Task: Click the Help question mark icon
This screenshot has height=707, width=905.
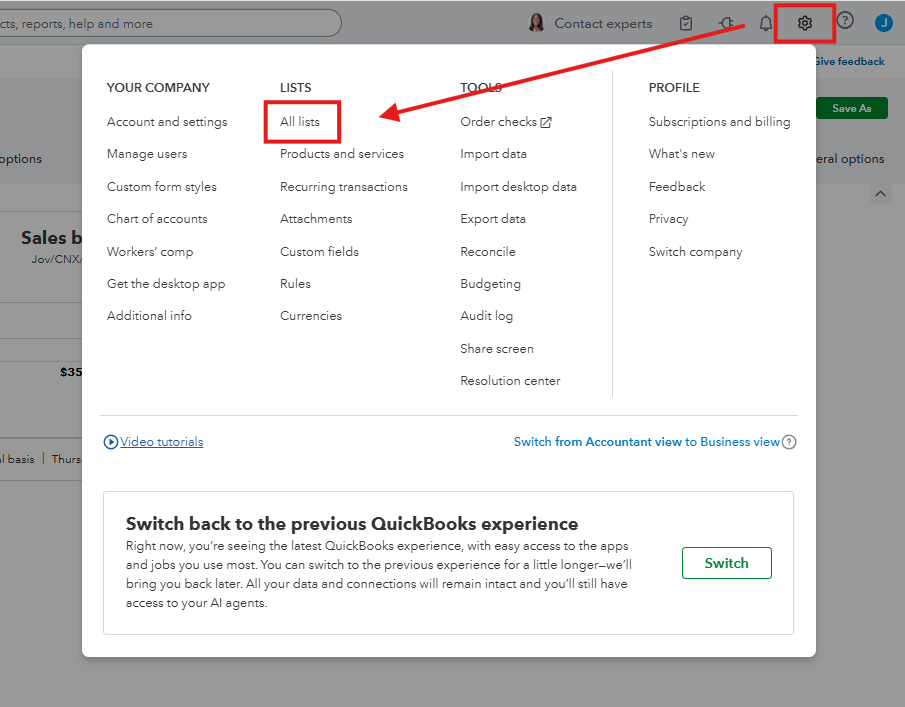Action: 845,21
